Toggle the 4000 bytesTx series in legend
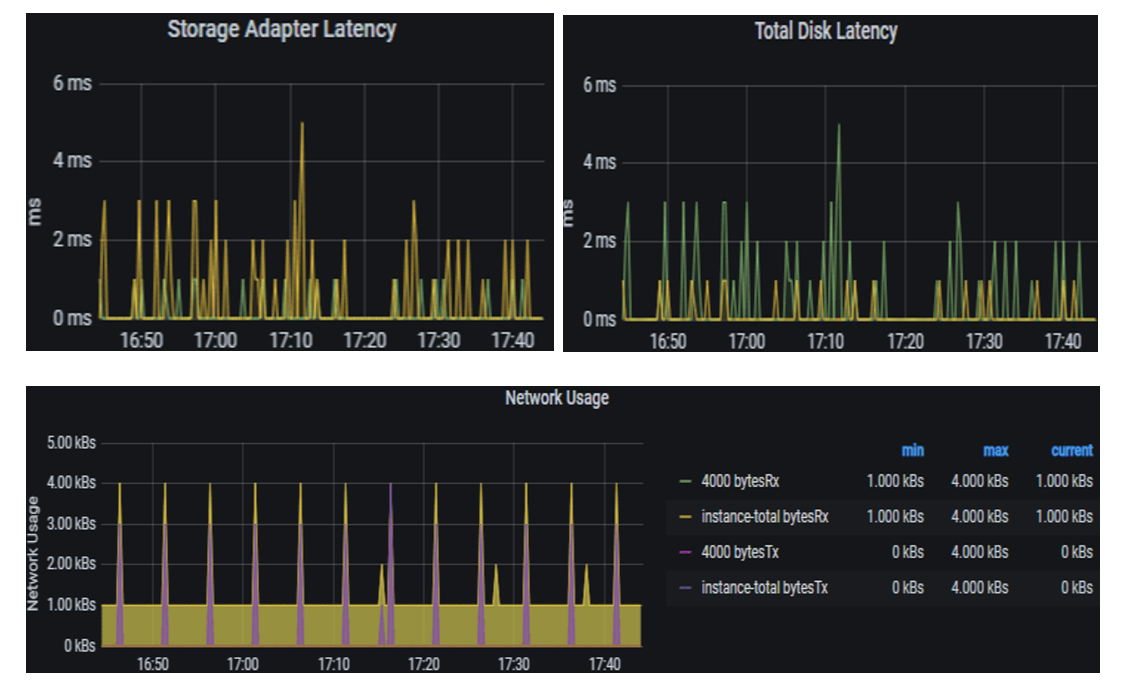 740,552
